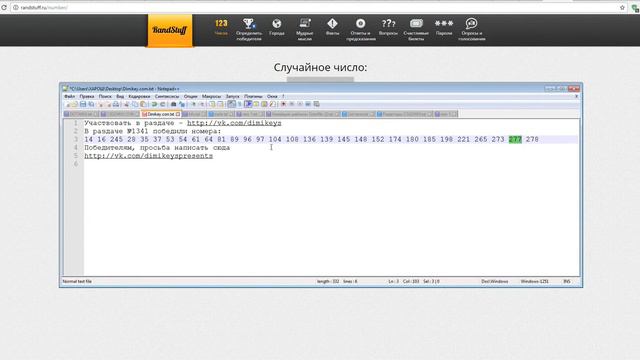Open the Ответы и предсказания section
This screenshot has width=640, height=360.
coord(360,29)
